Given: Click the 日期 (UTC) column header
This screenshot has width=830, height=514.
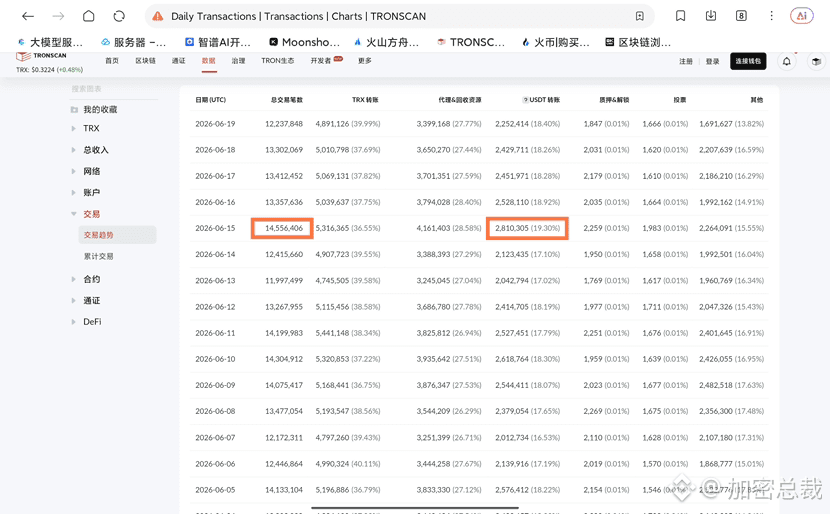Looking at the screenshot, I should pyautogui.click(x=211, y=100).
